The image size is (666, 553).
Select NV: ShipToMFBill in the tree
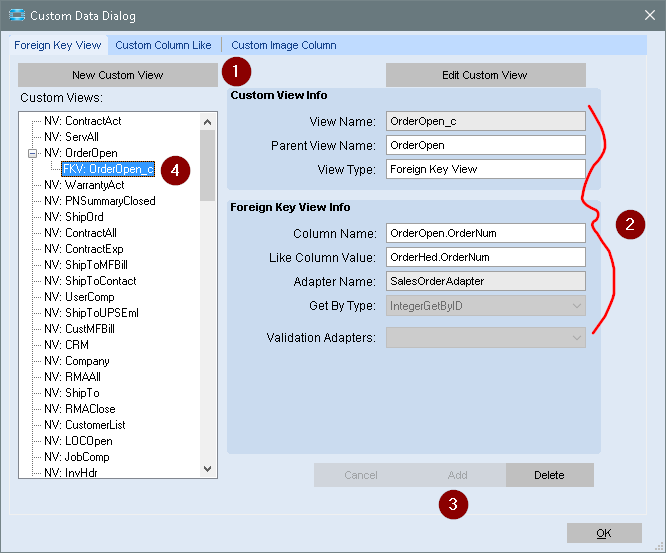pyautogui.click(x=86, y=265)
